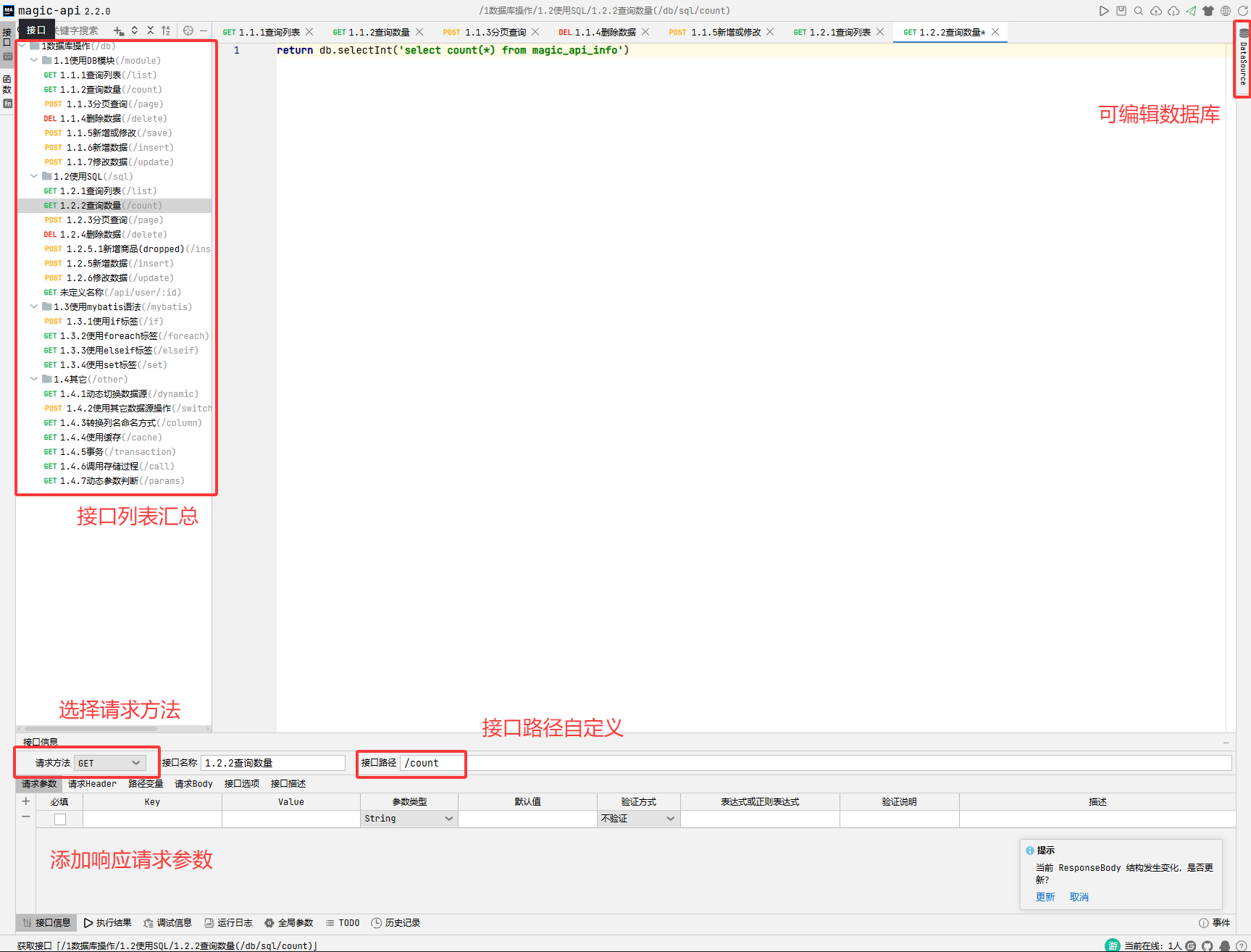
Task: Click the new group plus-folder icon
Action: (x=119, y=31)
